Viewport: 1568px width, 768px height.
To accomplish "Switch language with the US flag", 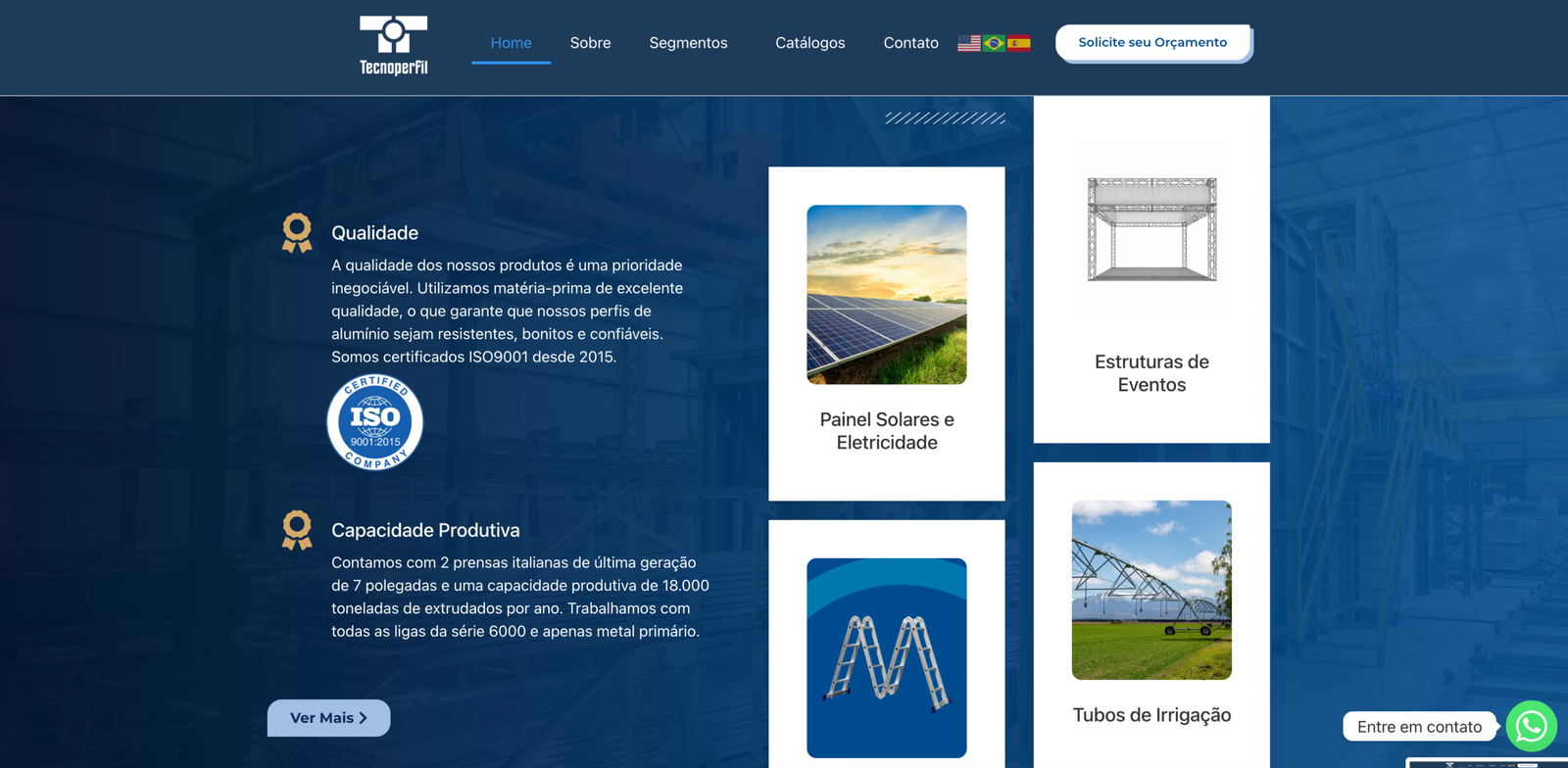I will (968, 43).
